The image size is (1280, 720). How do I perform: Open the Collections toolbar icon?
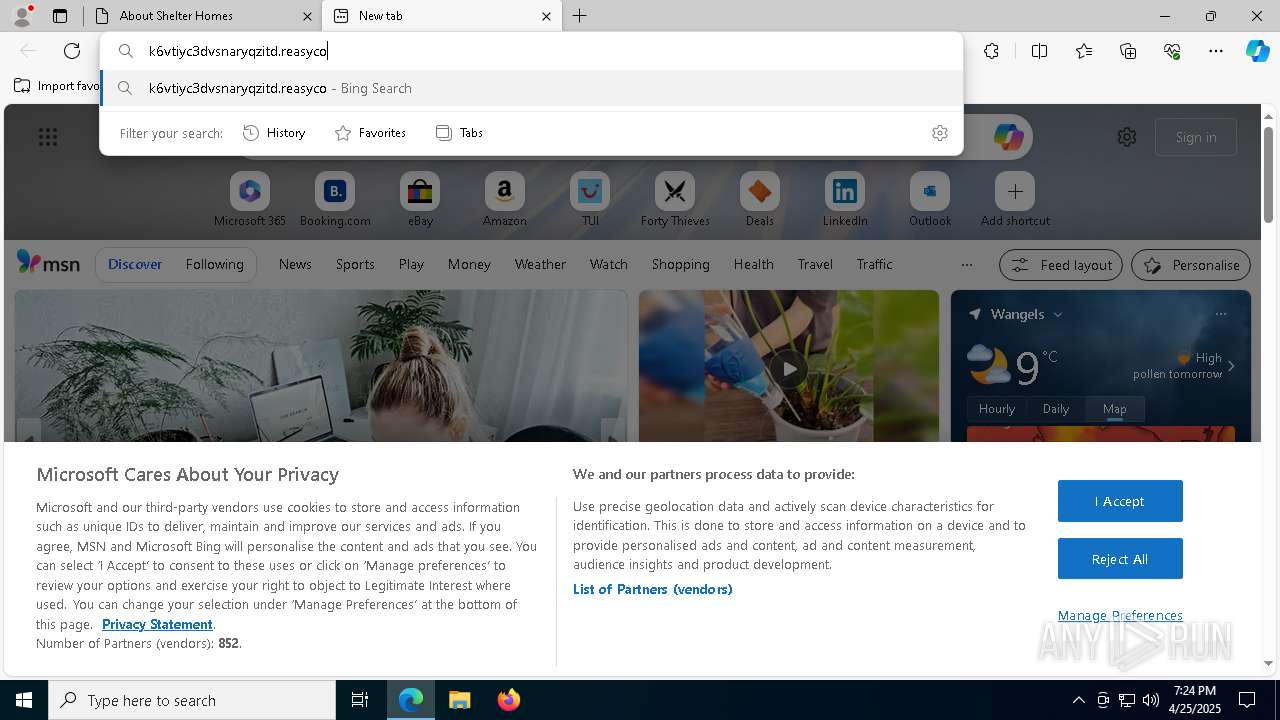click(1128, 51)
